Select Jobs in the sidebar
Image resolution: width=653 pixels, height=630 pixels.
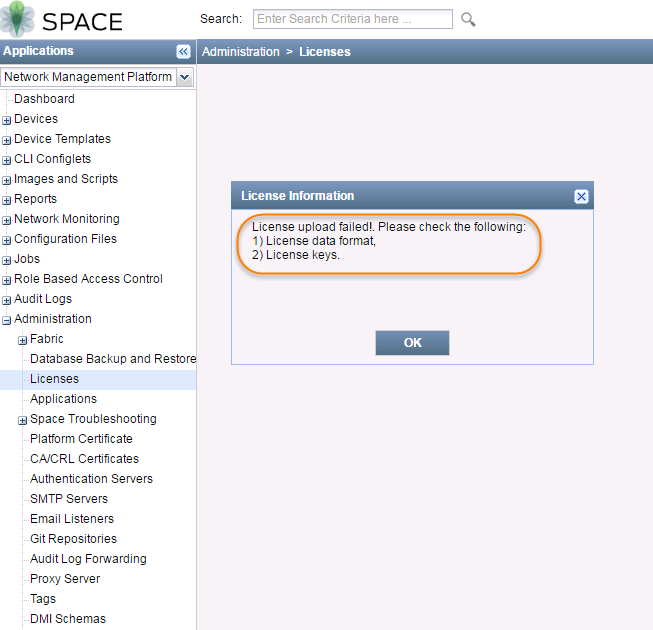point(27,259)
